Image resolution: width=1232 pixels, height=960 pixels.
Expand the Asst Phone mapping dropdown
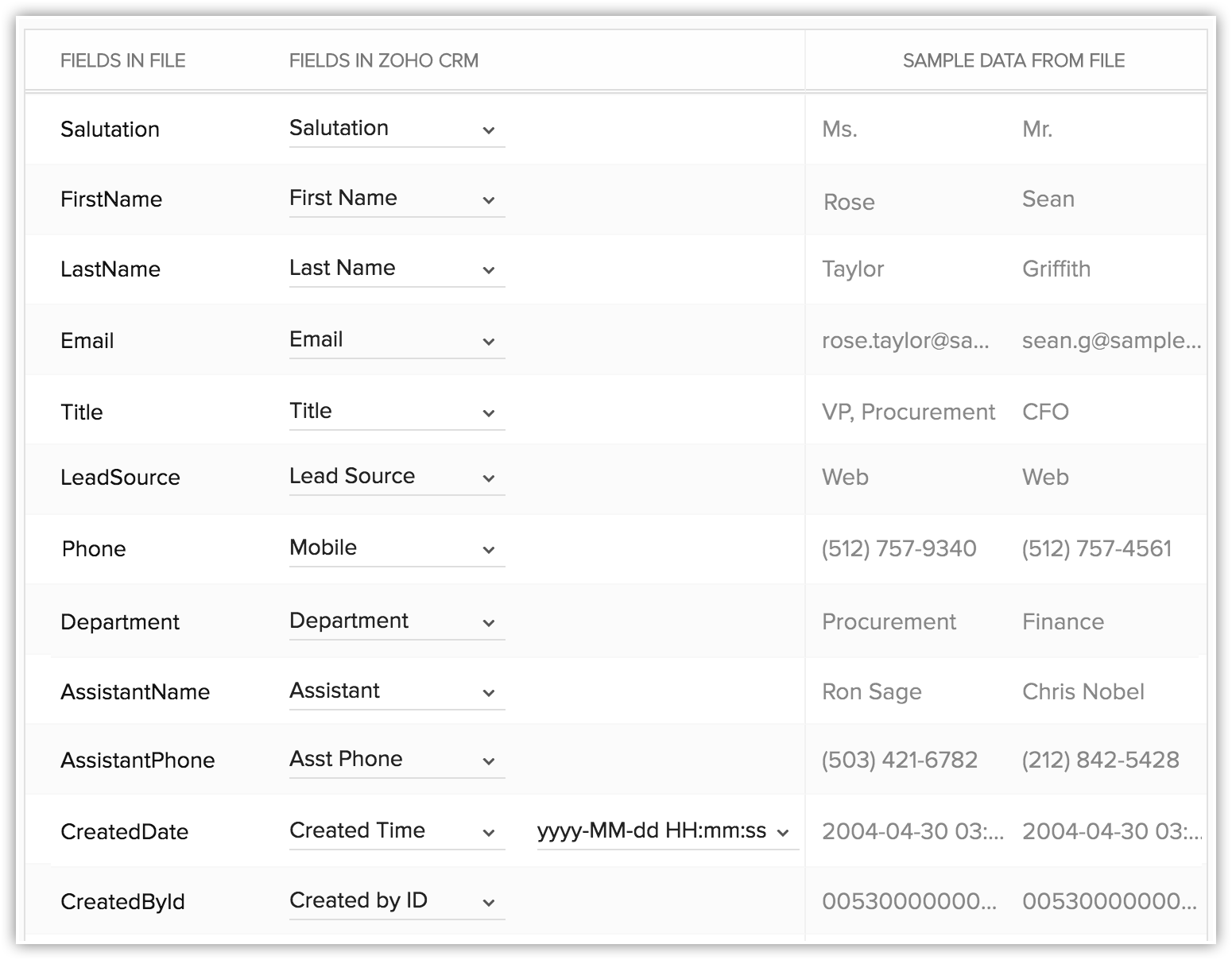(x=397, y=760)
